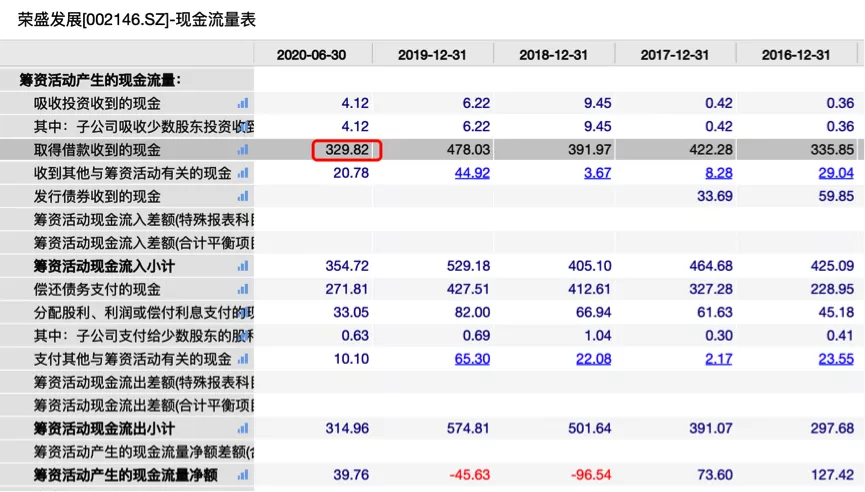Viewport: 865px width, 492px height.
Task: Click the 314.96 outflow subtotal value
Action: coord(347,428)
